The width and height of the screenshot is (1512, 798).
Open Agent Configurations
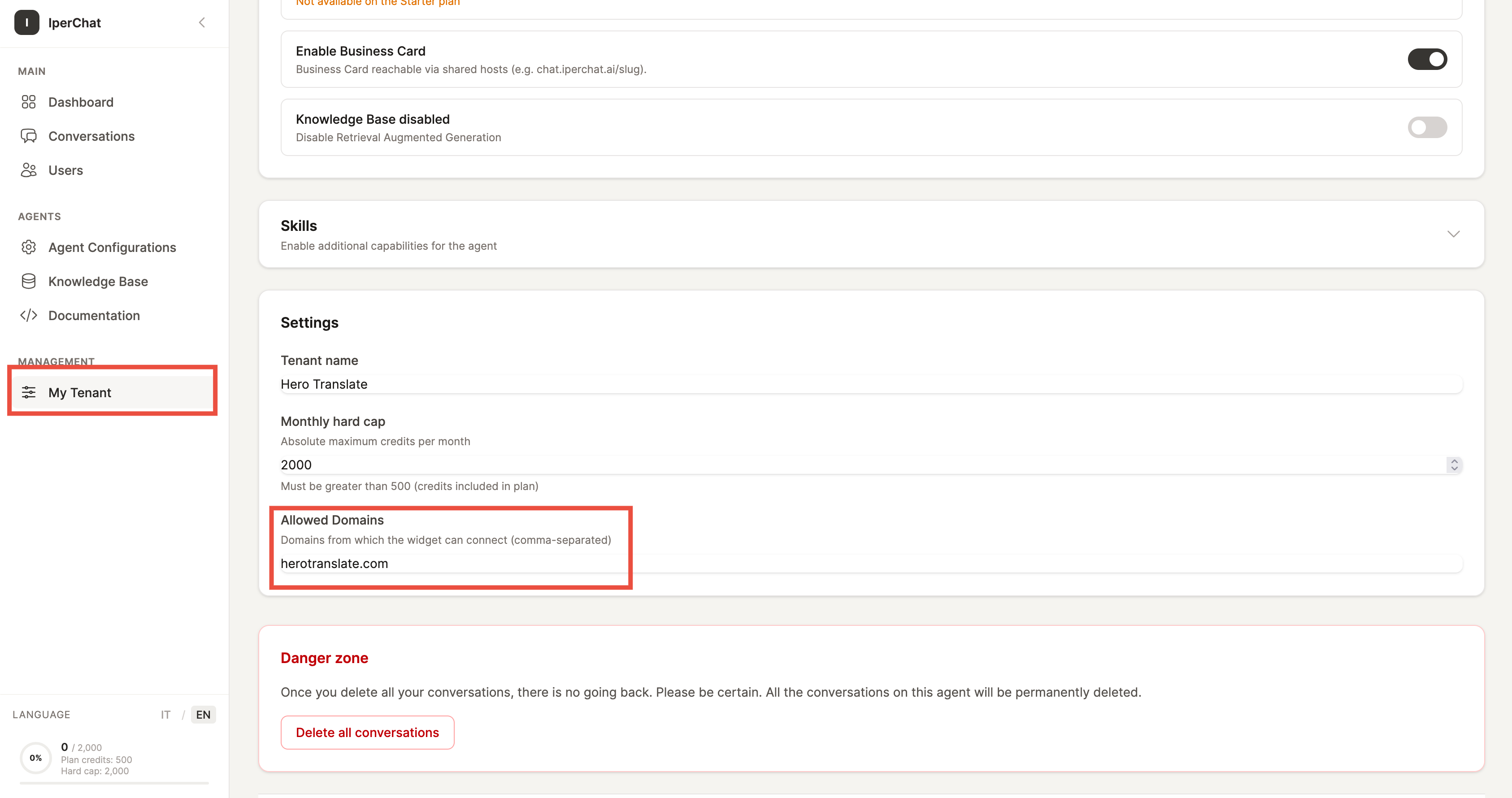pyautogui.click(x=112, y=247)
